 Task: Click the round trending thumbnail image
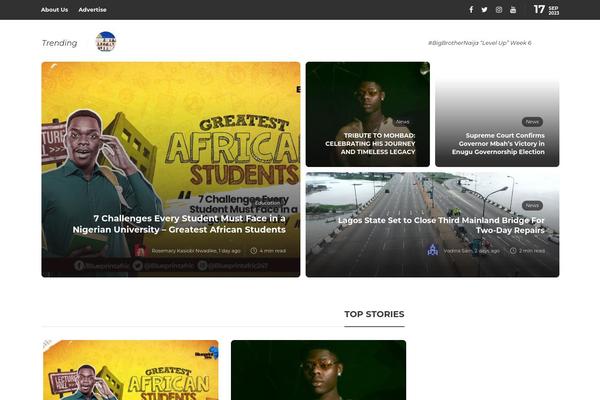106,41
